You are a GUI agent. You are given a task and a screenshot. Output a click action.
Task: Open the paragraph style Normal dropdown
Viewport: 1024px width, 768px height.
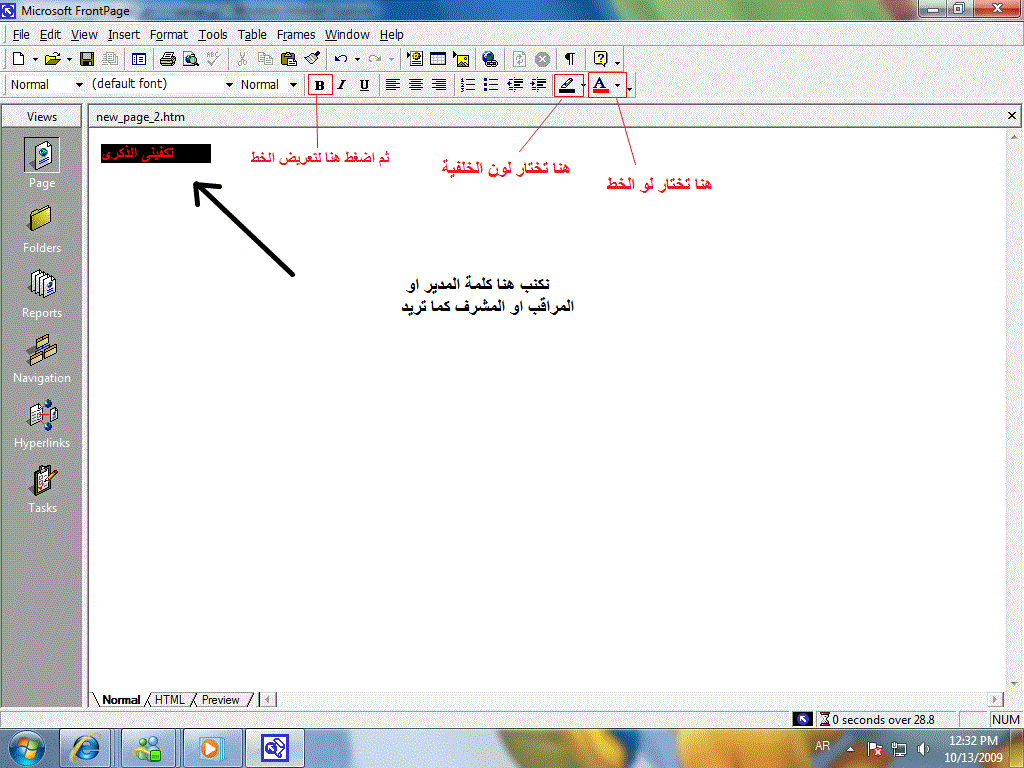(76, 85)
